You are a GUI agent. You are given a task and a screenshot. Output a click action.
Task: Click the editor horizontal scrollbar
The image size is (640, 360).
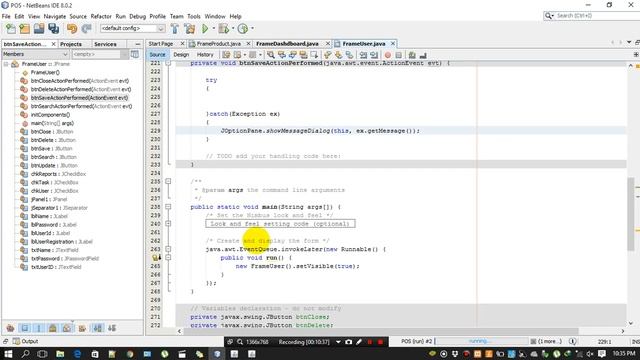(x=381, y=331)
